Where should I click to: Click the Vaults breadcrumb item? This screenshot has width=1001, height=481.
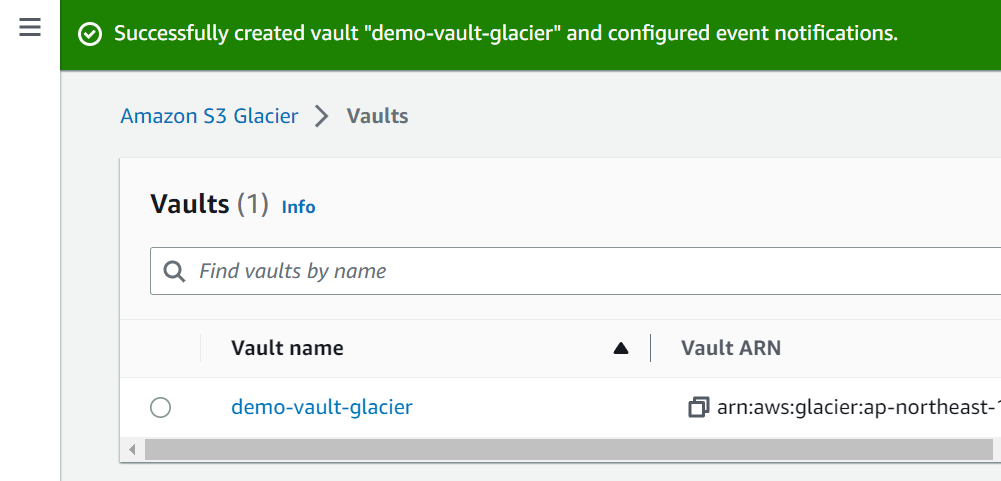point(377,116)
